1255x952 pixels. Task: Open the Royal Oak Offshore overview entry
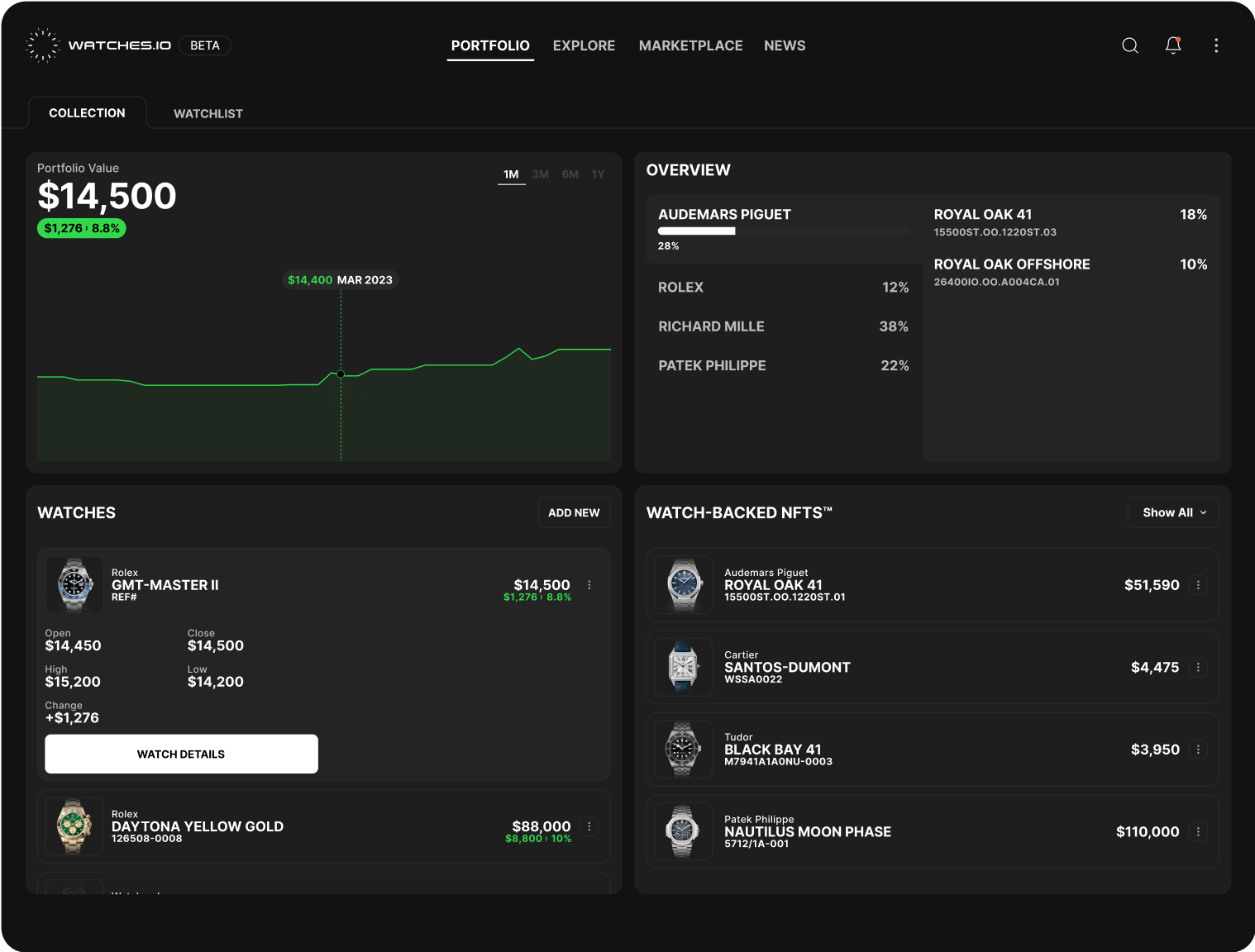click(1071, 272)
